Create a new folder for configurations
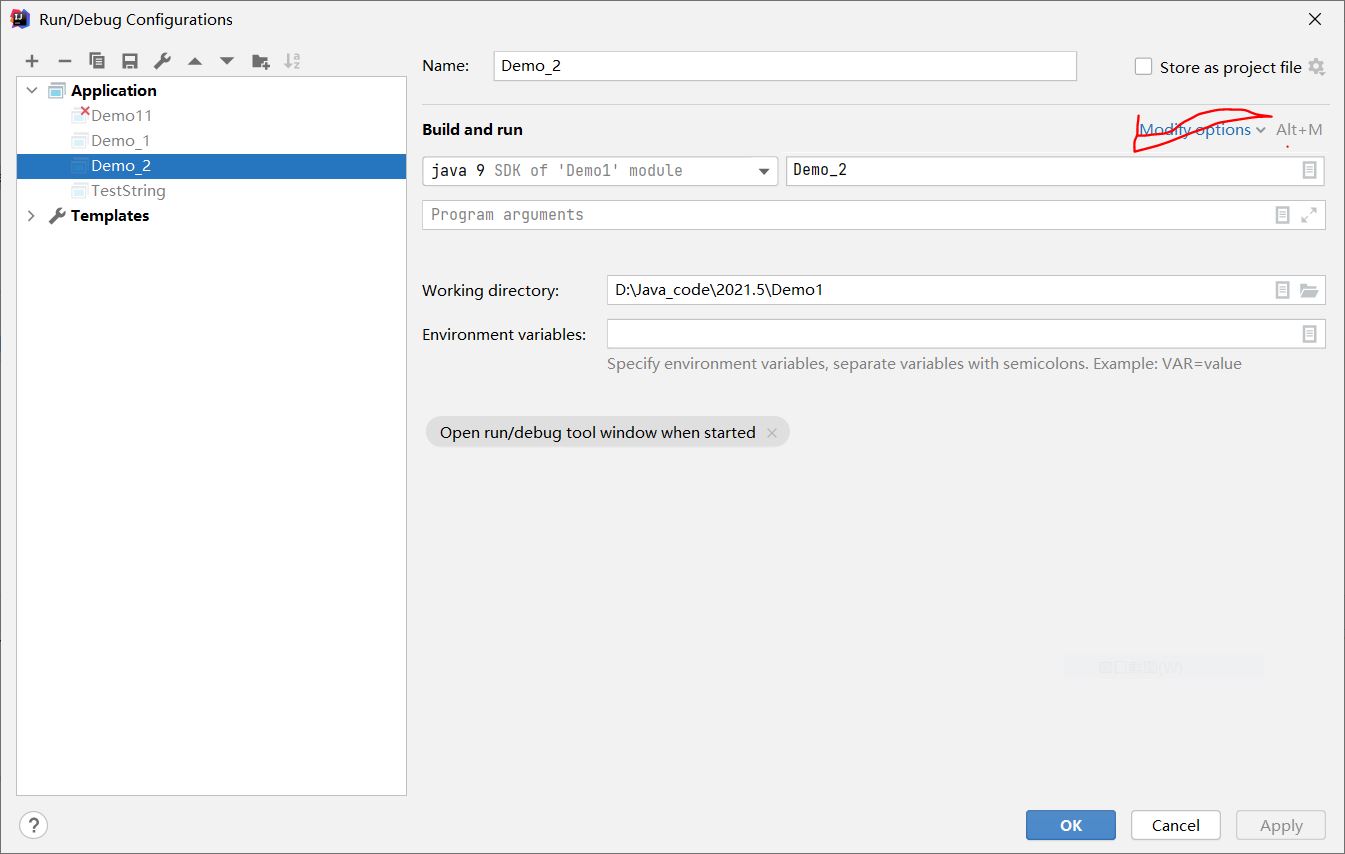 tap(260, 60)
